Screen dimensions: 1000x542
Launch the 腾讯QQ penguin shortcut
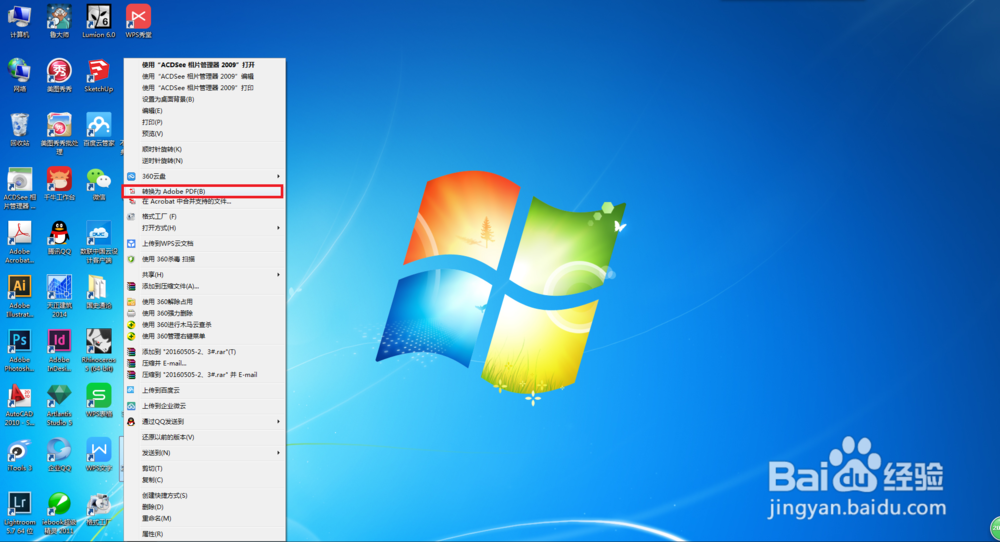tap(59, 238)
